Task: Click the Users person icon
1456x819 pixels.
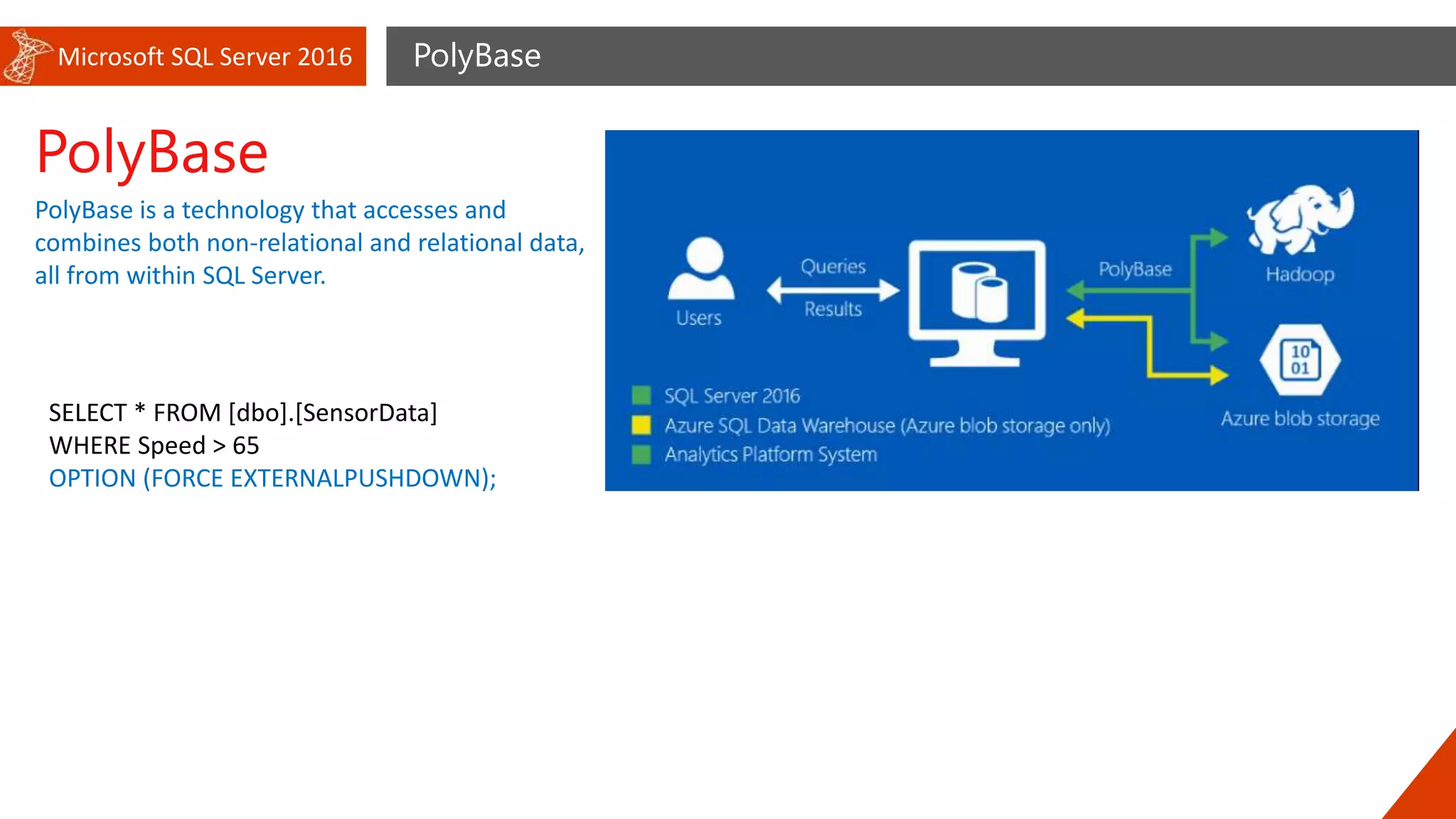Action: coord(701,268)
